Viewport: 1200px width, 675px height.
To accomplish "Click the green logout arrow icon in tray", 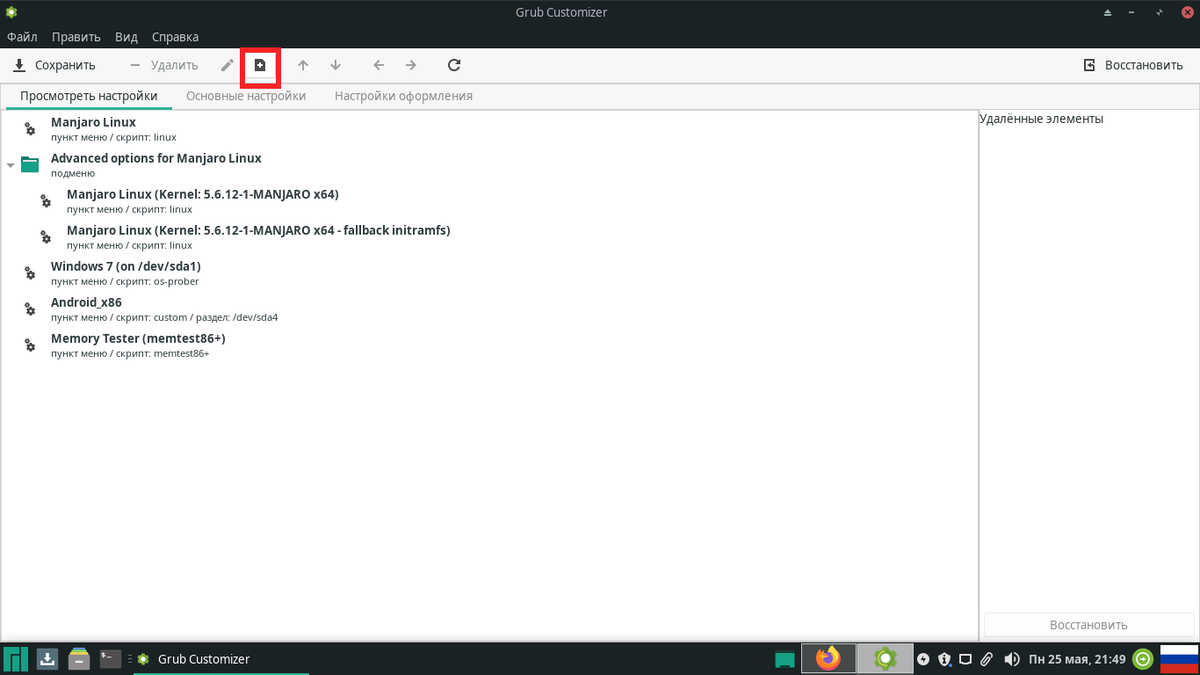I will (x=1143, y=659).
